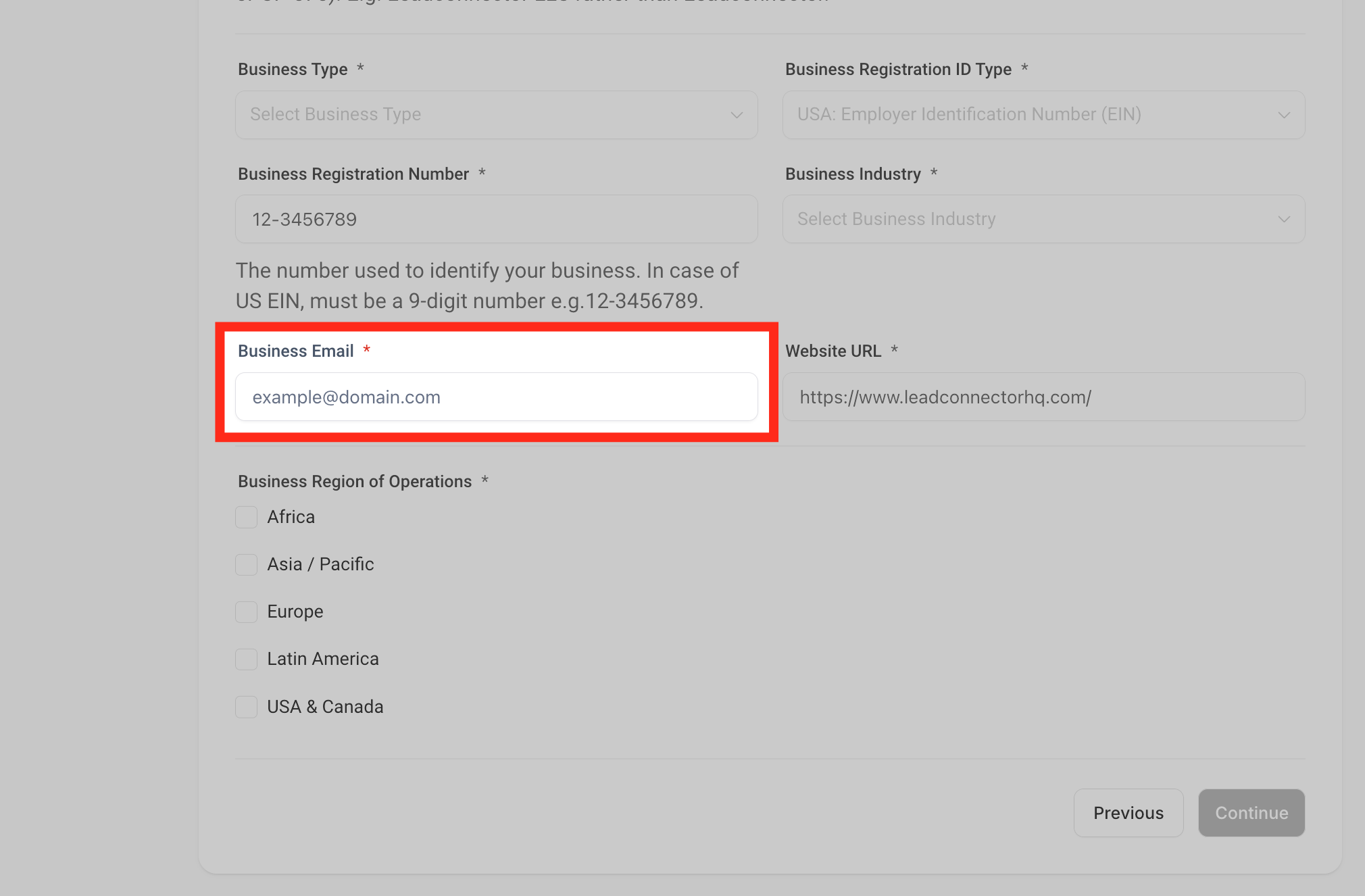The height and width of the screenshot is (896, 1365).
Task: Click the USA & Canada label
Action: (325, 707)
